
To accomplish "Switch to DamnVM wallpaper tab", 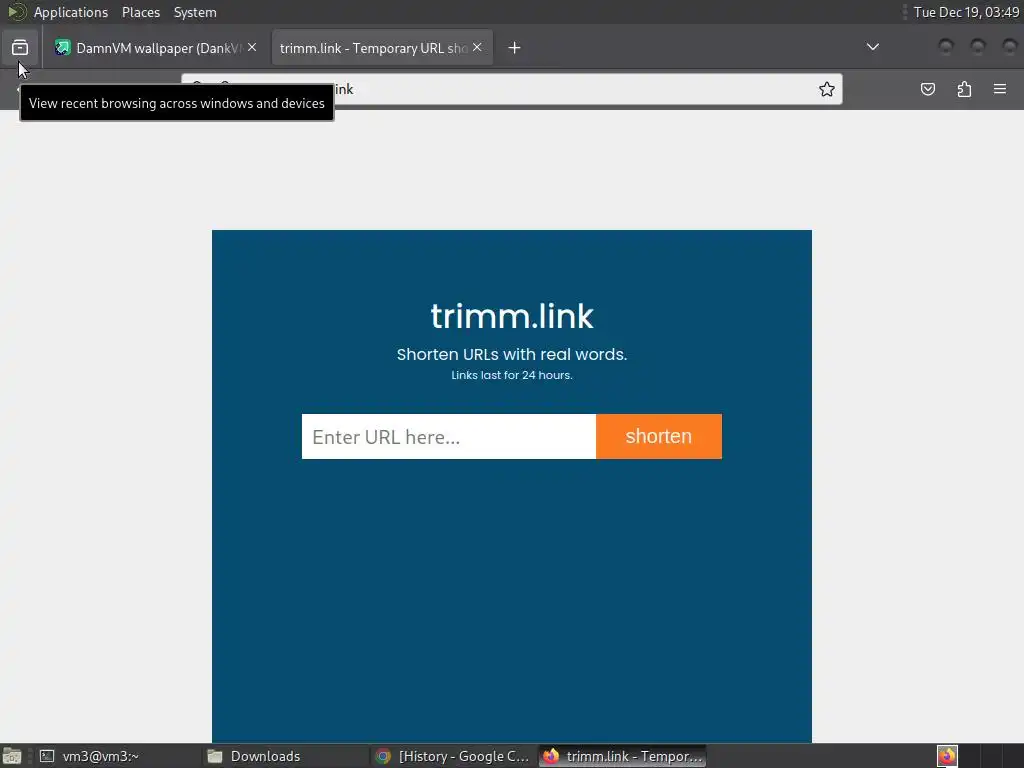I will (157, 48).
